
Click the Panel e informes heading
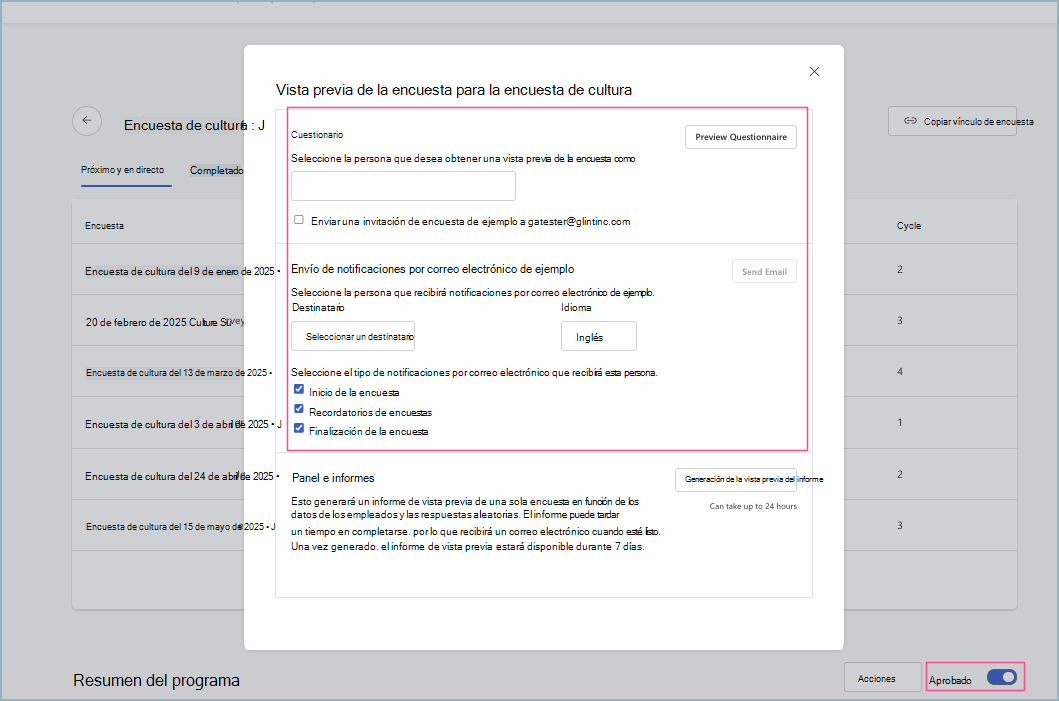coord(333,478)
